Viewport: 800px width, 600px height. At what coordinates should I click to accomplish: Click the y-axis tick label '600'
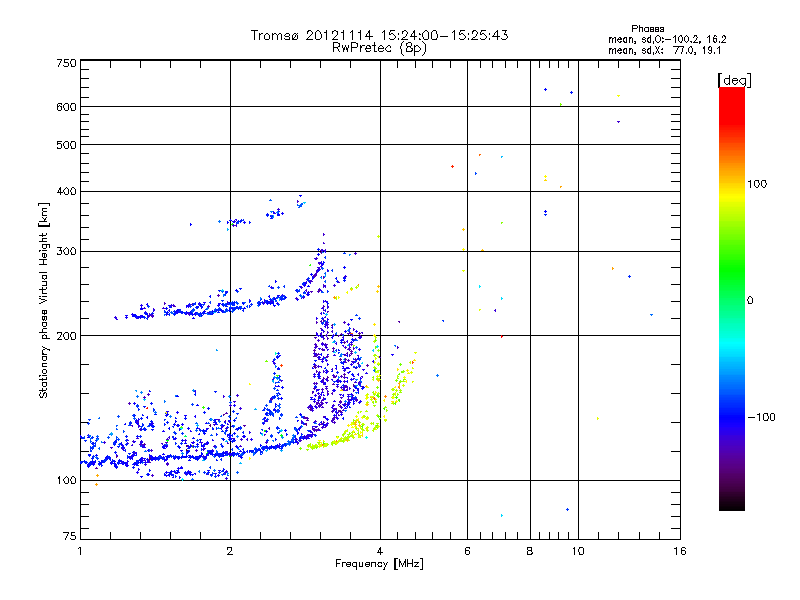(x=66, y=107)
